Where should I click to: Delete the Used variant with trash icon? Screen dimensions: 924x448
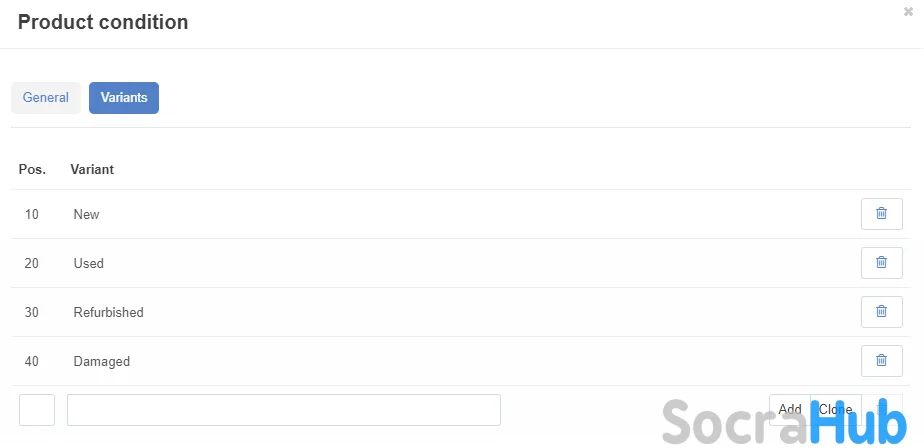coord(881,263)
